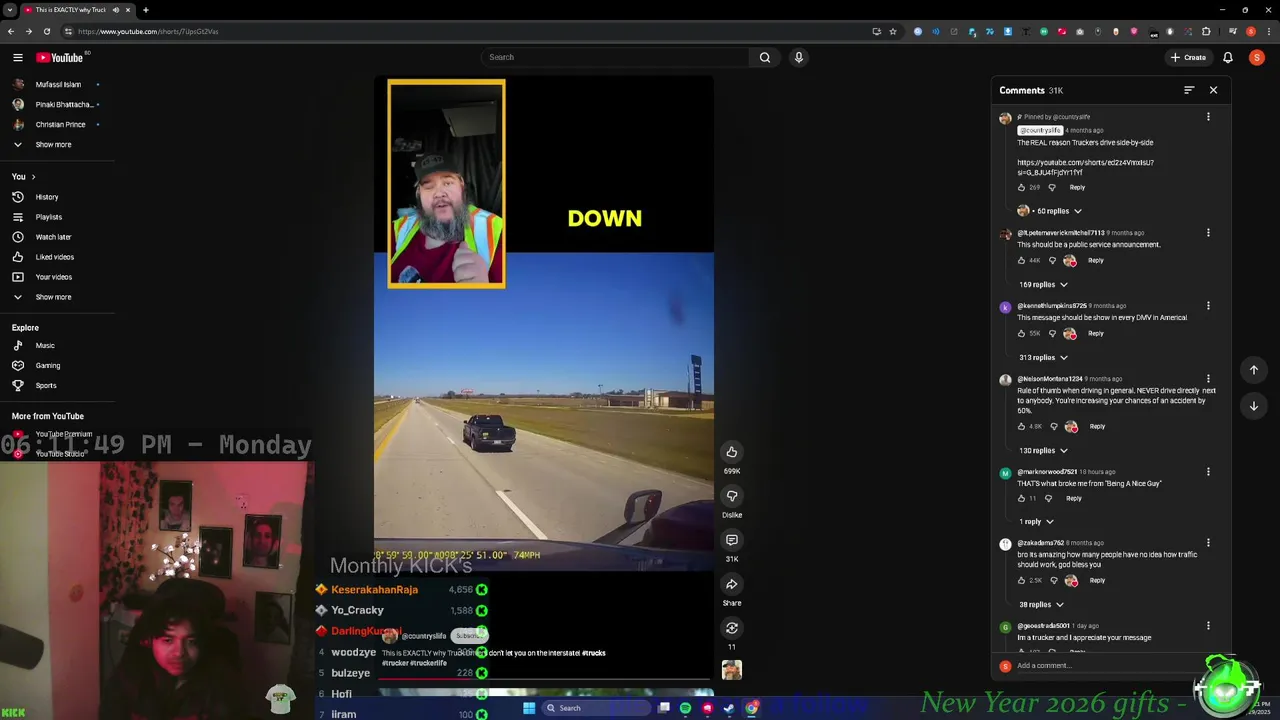The height and width of the screenshot is (720, 1280).
Task: Click the YouTube search box
Action: pos(615,57)
